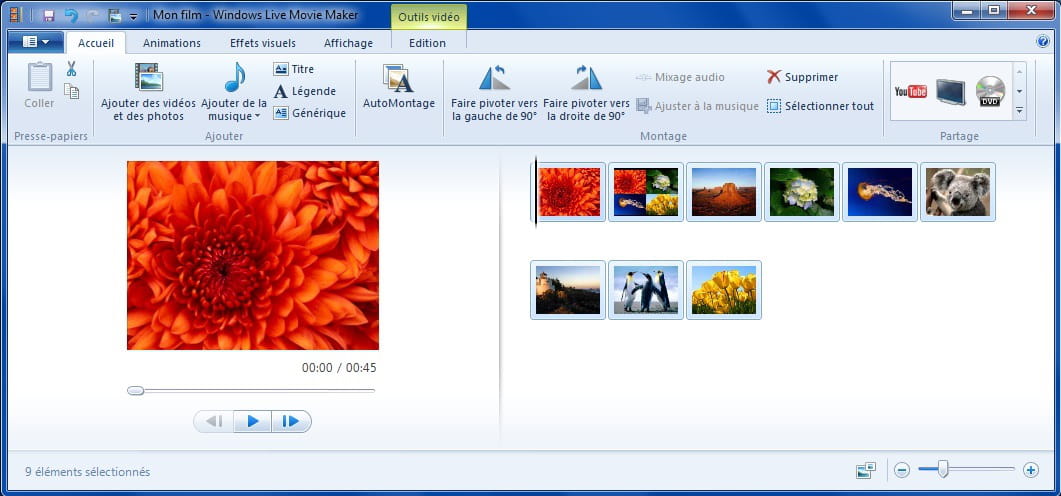1061x496 pixels.
Task: Add videos and photos (Ajouter des vidéos)
Action: click(x=148, y=93)
